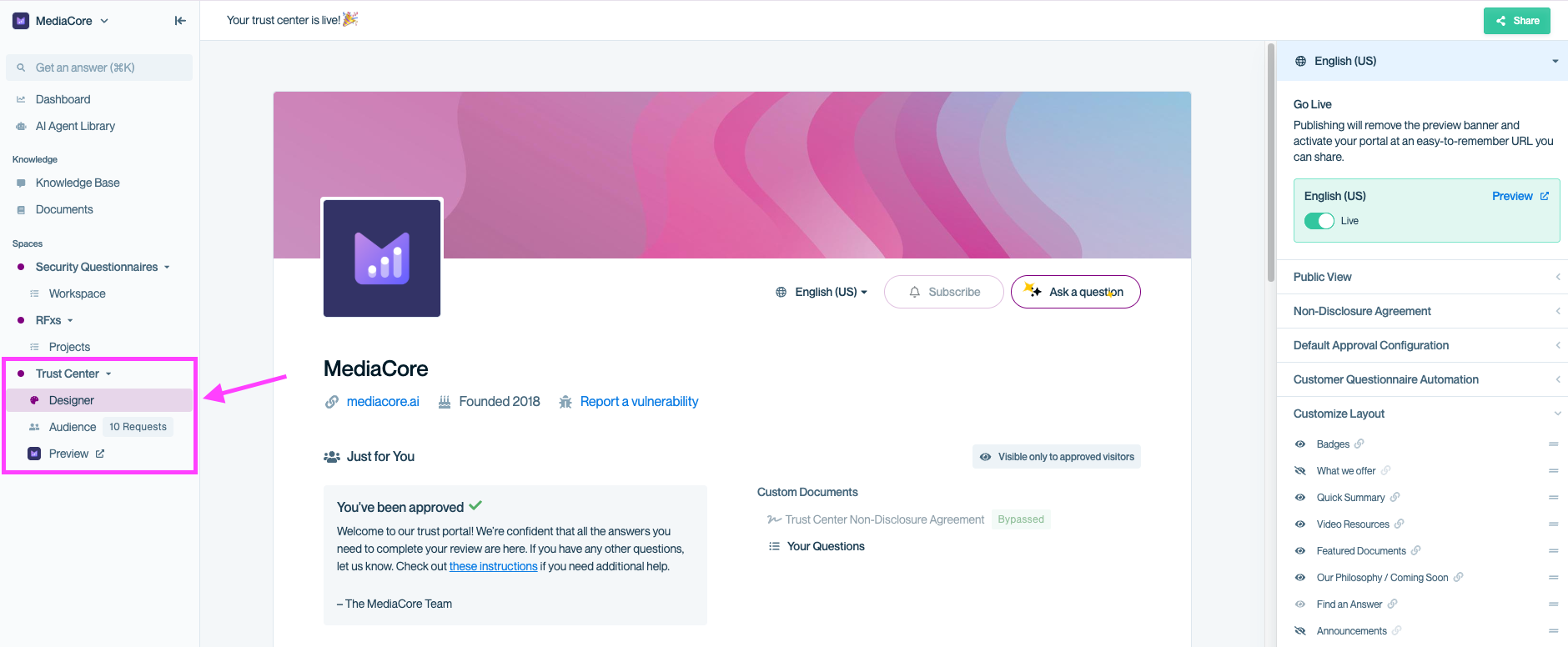Click the AI Agent Library robot icon
This screenshot has width=1568, height=647.
coord(21,126)
